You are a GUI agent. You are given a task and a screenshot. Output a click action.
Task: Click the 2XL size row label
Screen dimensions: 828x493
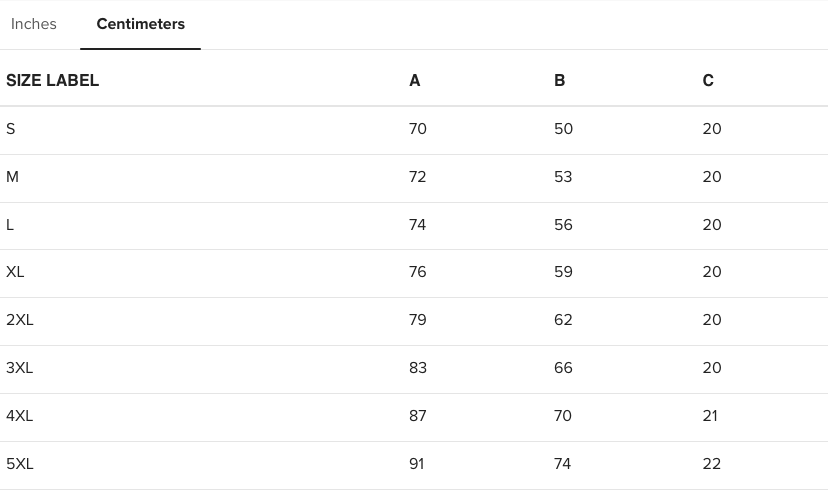pyautogui.click(x=20, y=320)
